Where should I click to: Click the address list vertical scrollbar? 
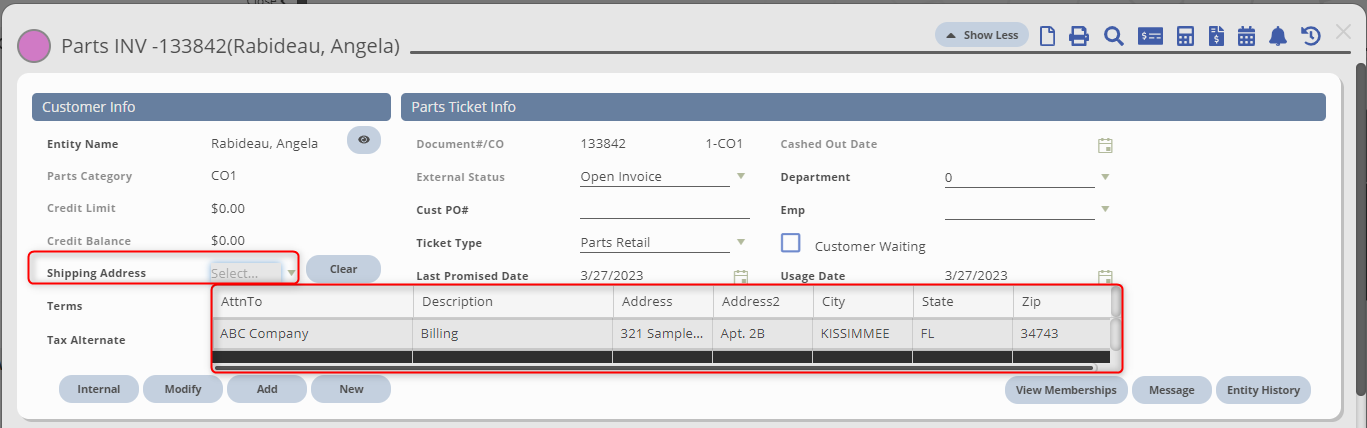[x=1115, y=332]
